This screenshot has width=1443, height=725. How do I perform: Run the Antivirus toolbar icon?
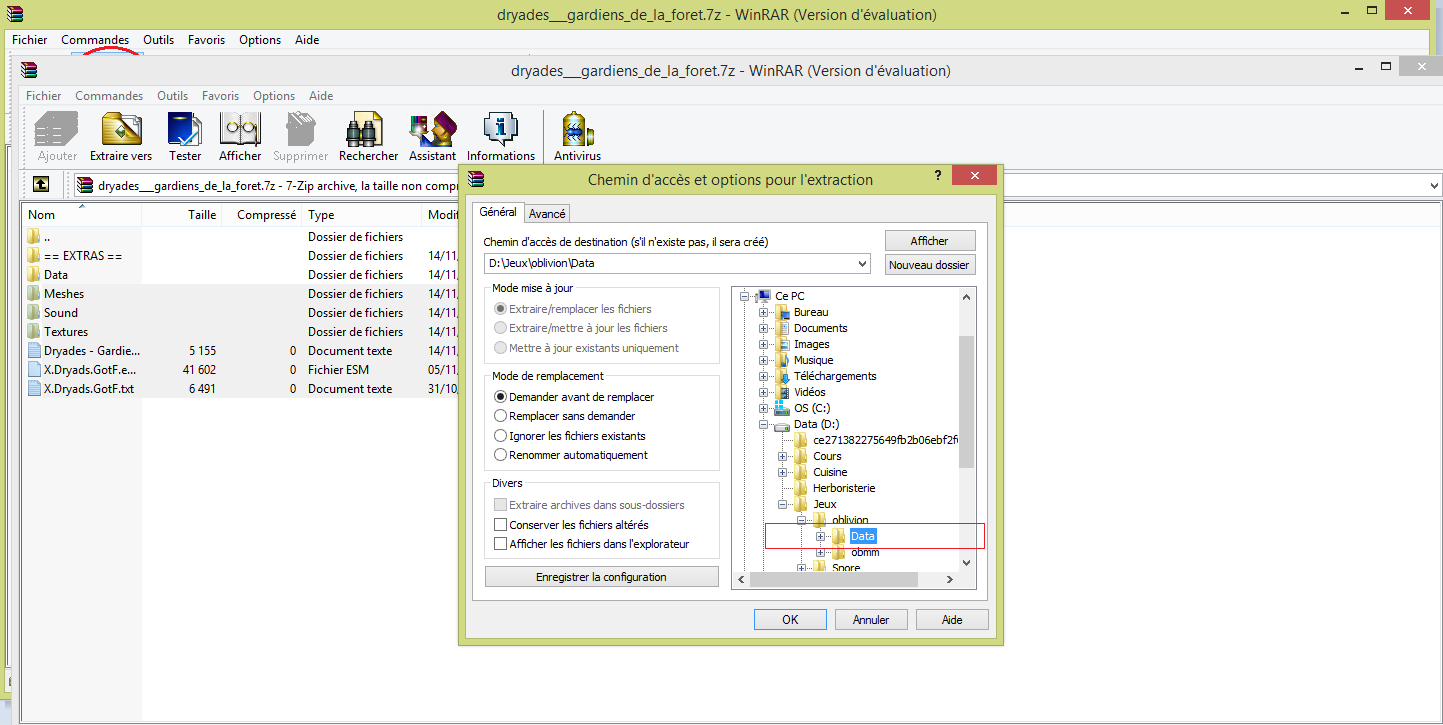(x=578, y=129)
